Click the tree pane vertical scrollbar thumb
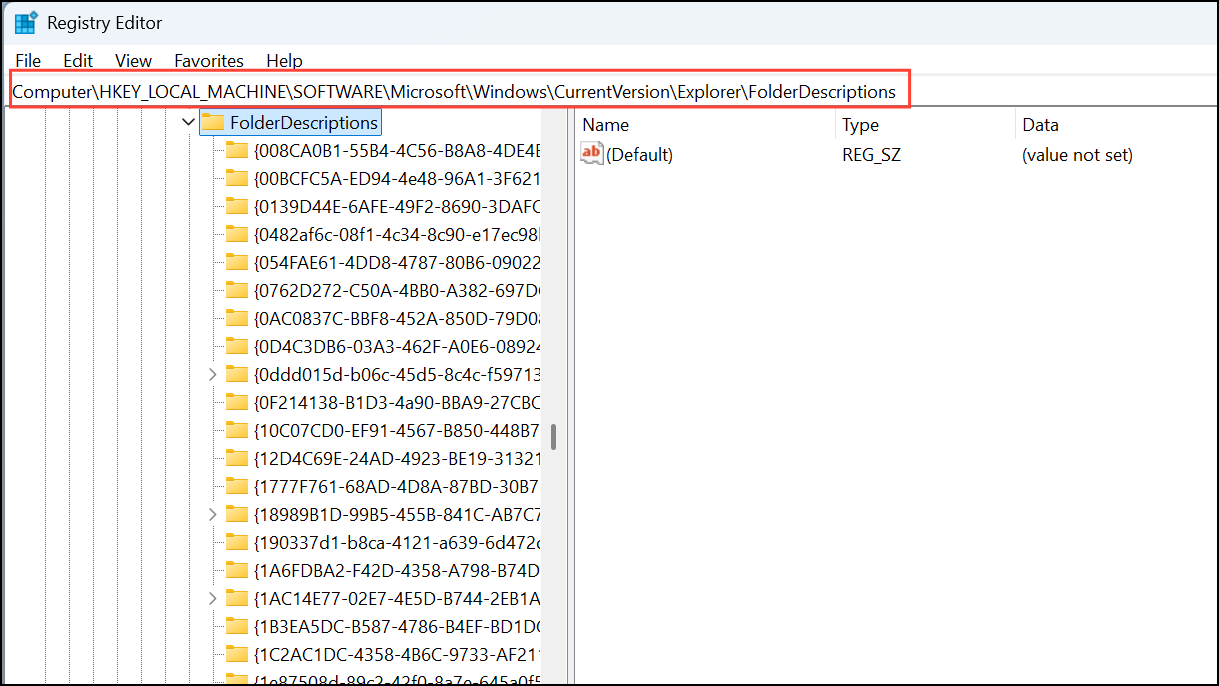The image size is (1219, 686). click(553, 437)
